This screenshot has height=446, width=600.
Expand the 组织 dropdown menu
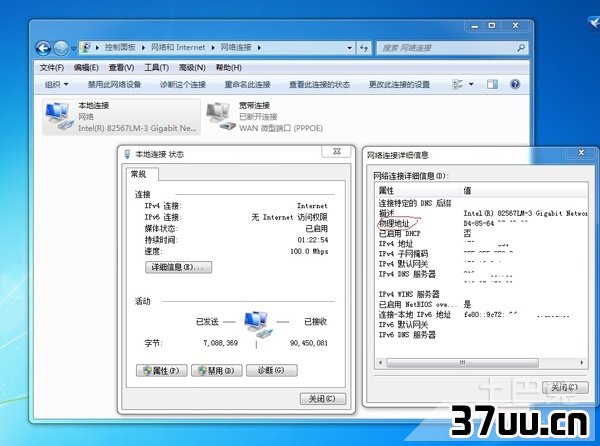pos(56,84)
